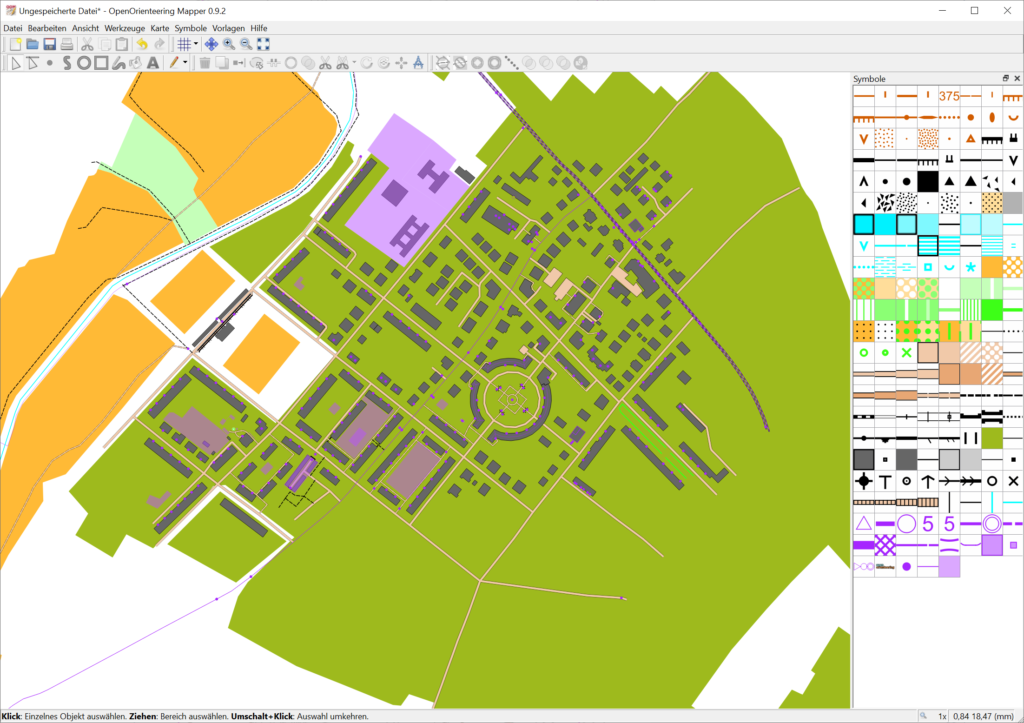Select the purple 375 contour value symbol
Screen dimensions: 1024x723
click(x=949, y=96)
